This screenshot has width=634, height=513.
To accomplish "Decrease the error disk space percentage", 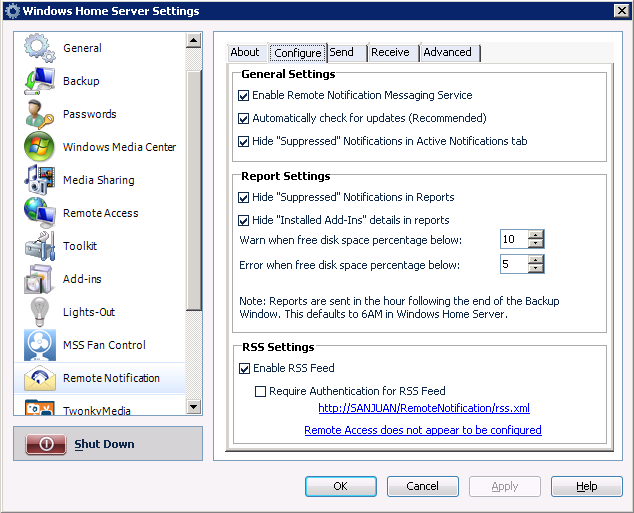I will (x=536, y=268).
